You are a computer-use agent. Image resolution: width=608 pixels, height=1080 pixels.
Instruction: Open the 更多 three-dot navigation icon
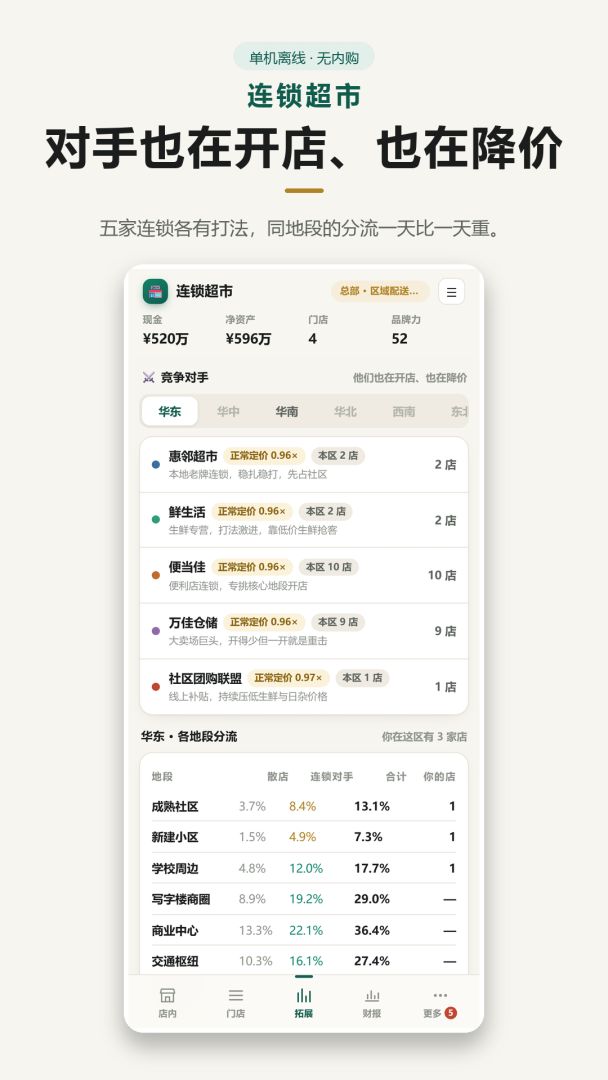pos(440,995)
